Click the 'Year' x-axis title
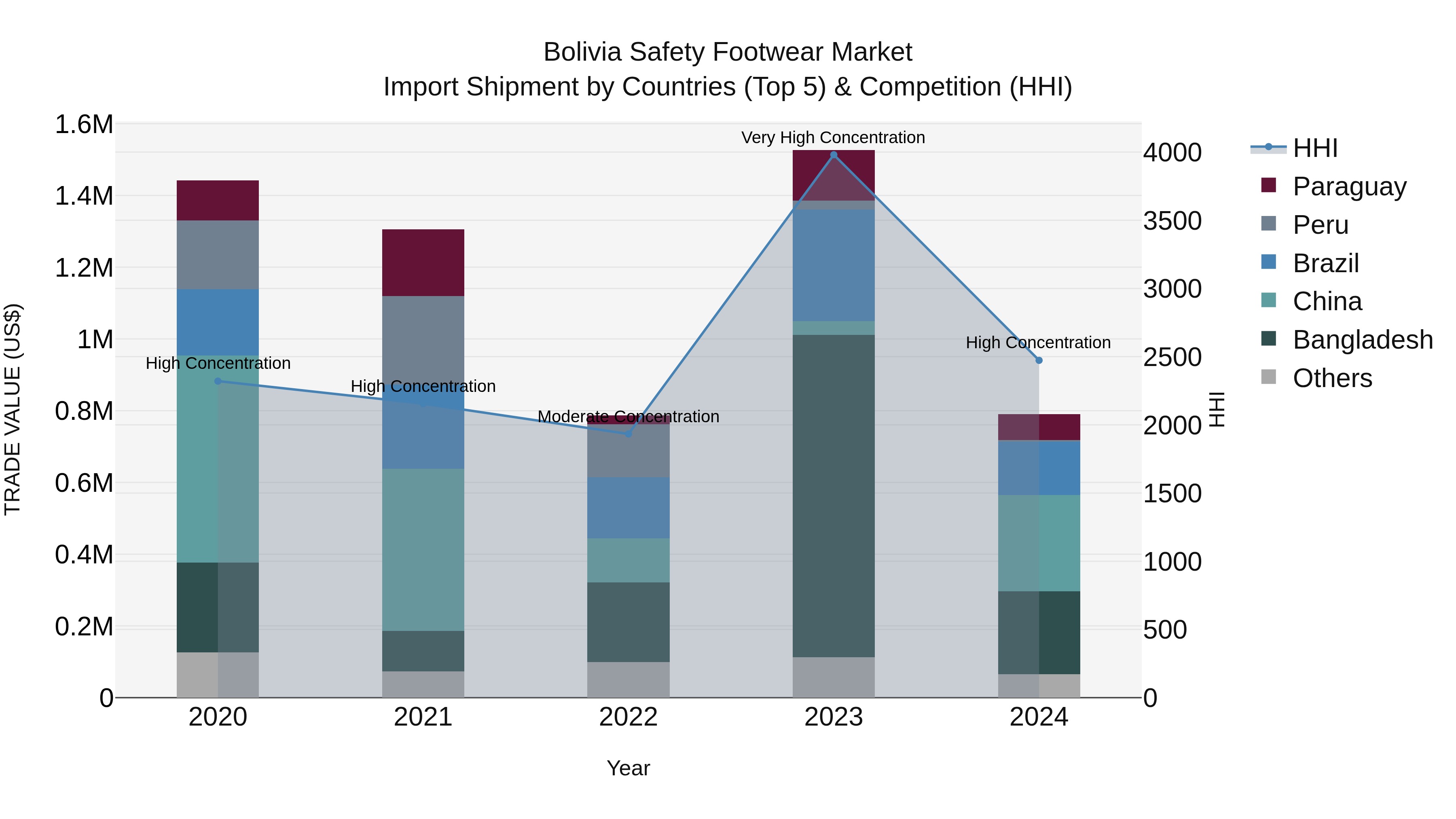1456x819 pixels. point(629,768)
